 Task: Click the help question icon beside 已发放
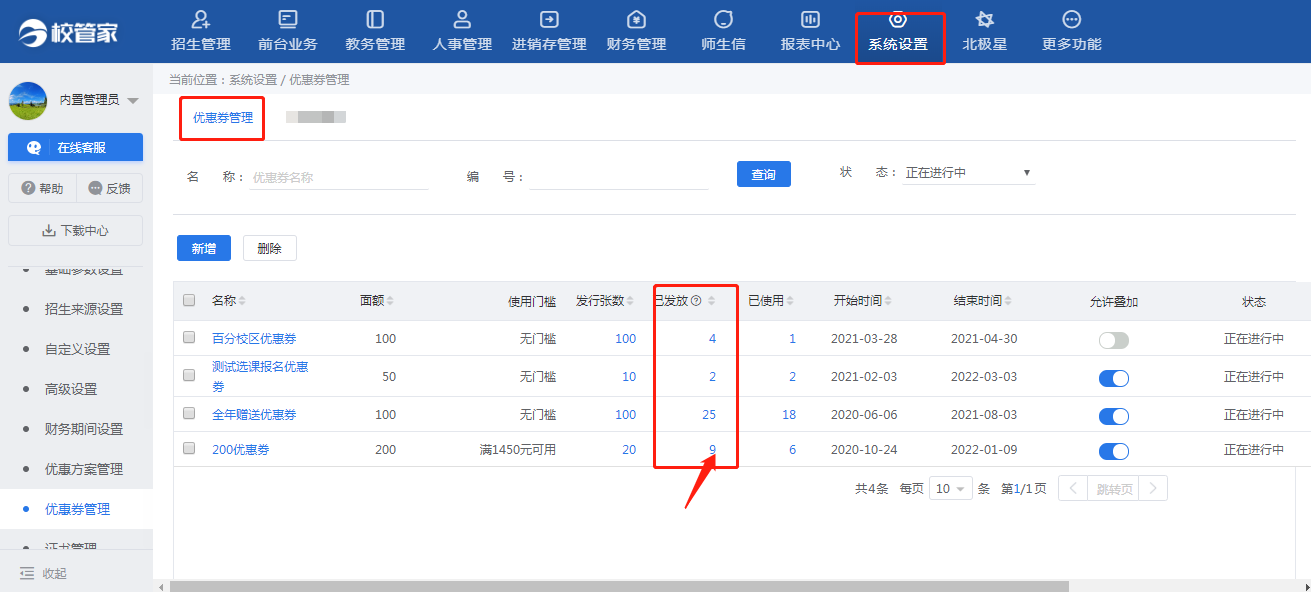pyautogui.click(x=696, y=301)
